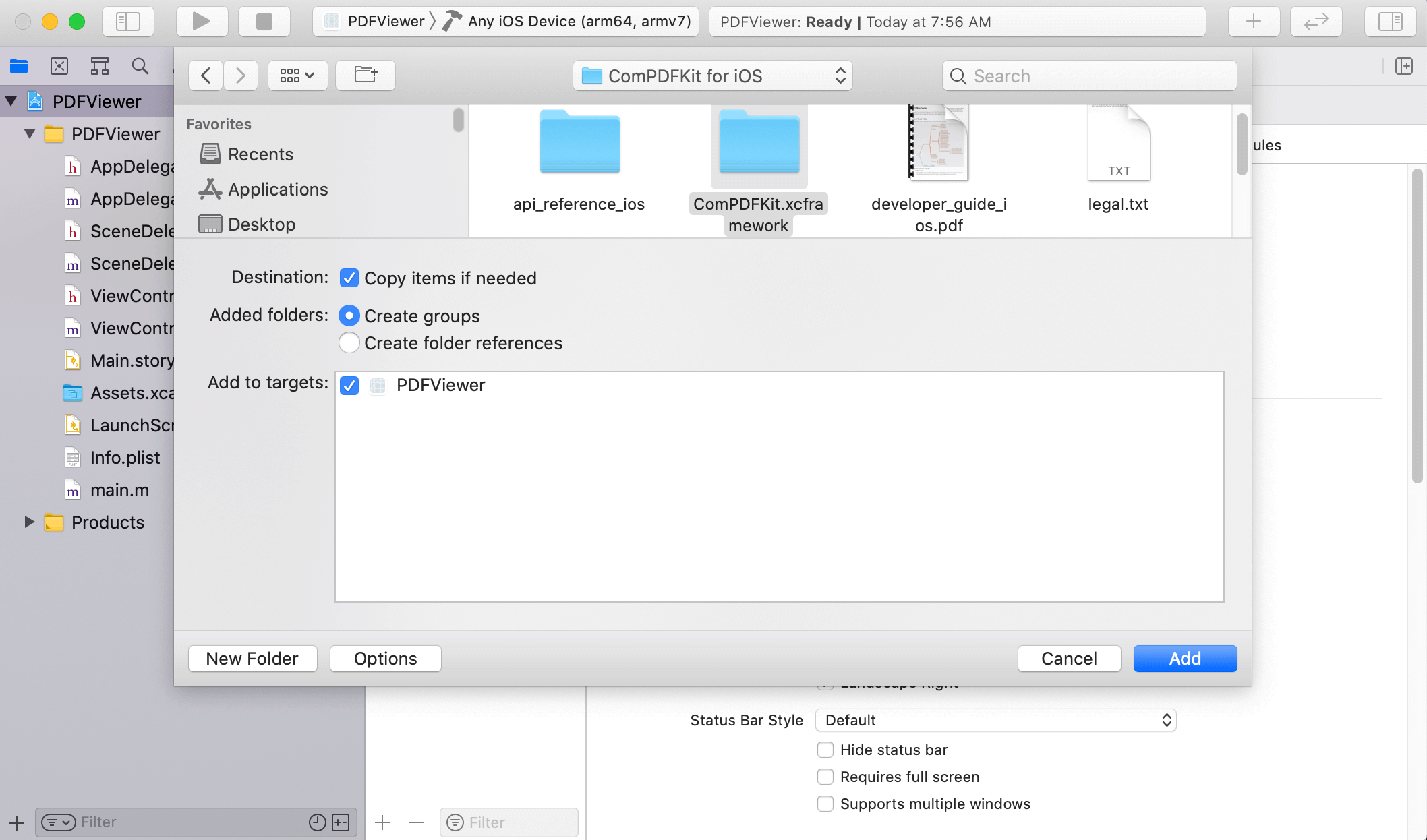
Task: Go back in file browser
Action: 206,76
